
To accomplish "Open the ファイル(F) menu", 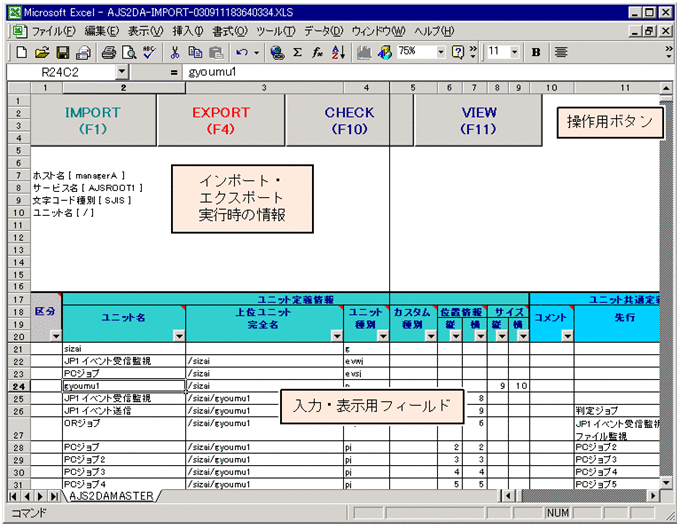I will coord(54,31).
